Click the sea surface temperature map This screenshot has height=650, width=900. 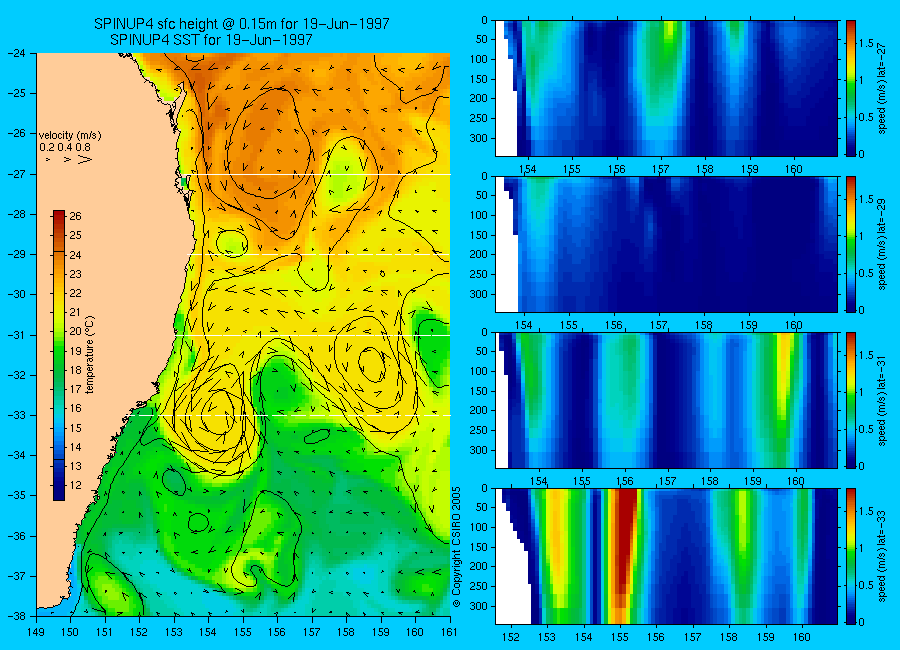243,334
